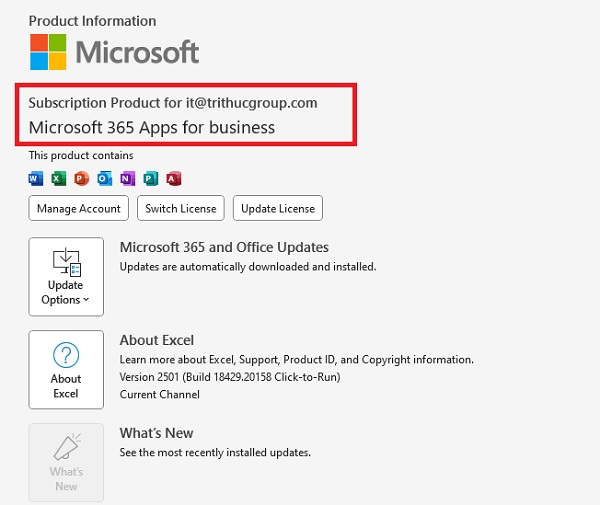Click the Publisher app icon
Screen dimensions: 600x505
pyautogui.click(x=151, y=179)
